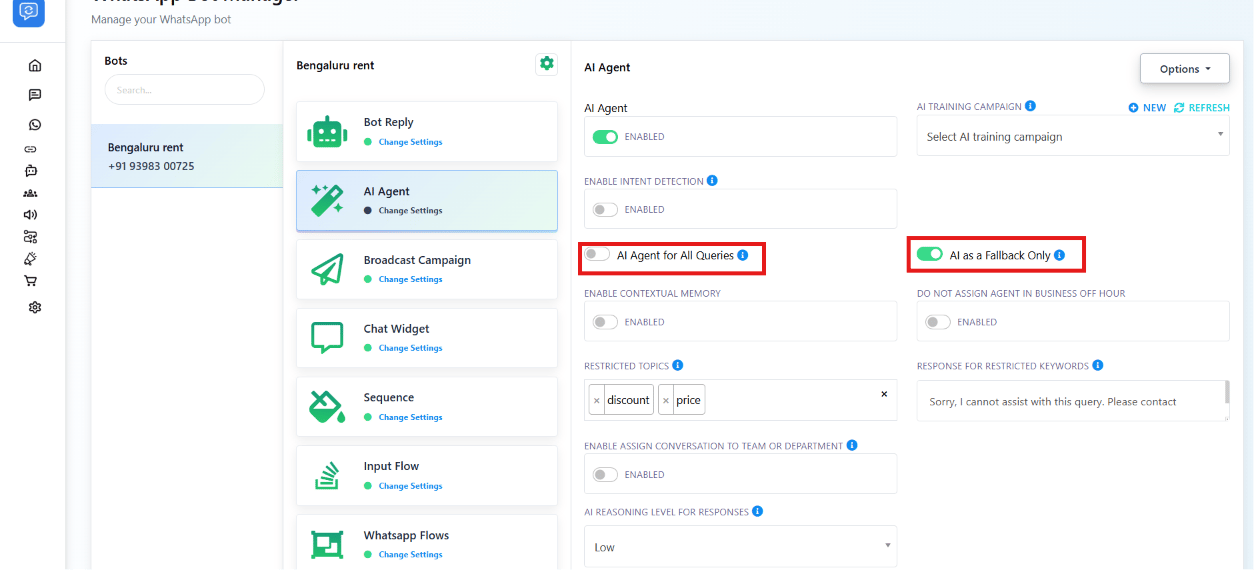Click the restricted keywords response text area
The image size is (1254, 570).
tap(1073, 400)
